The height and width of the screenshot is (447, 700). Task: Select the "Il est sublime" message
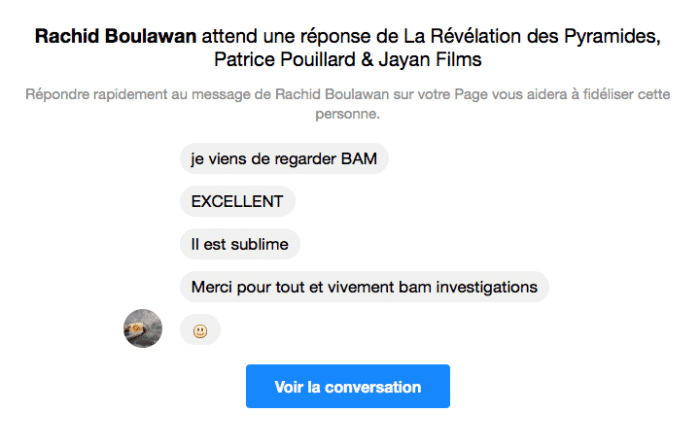tap(240, 244)
